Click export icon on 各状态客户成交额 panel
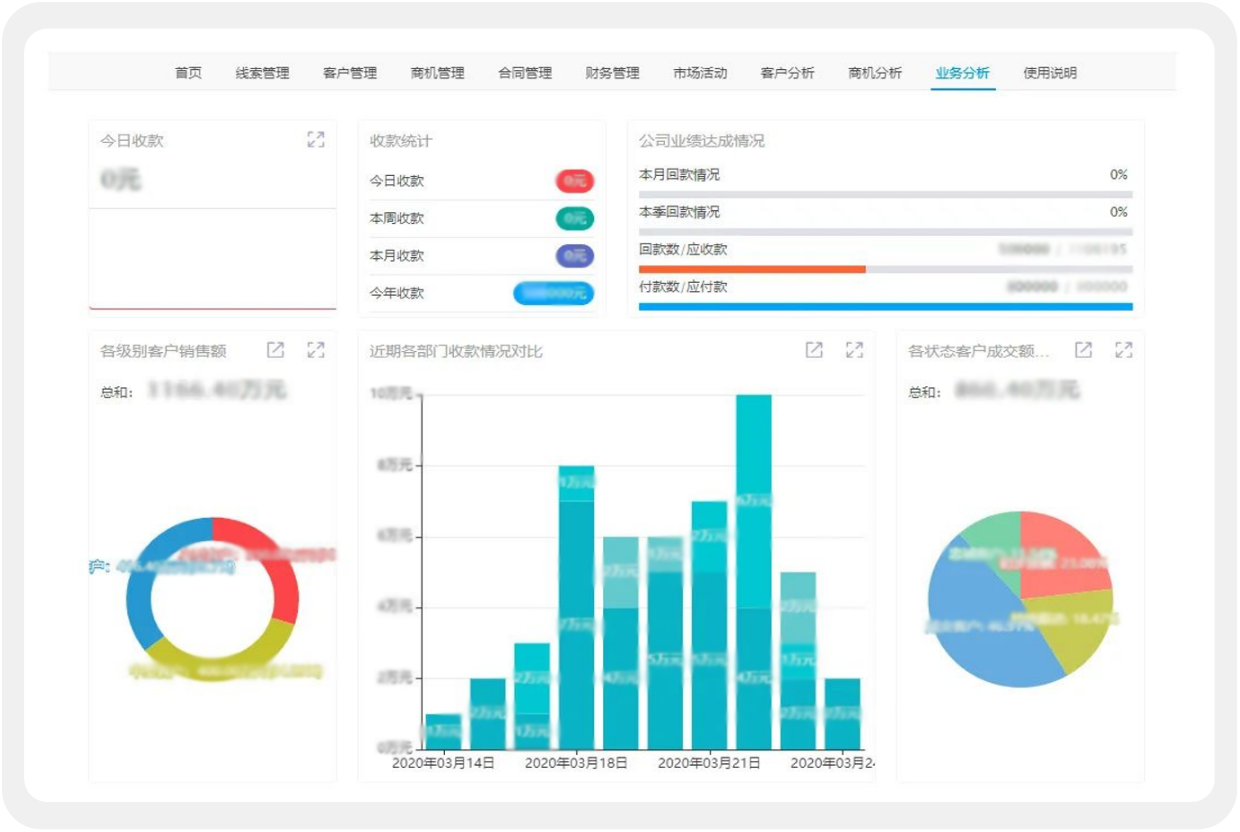This screenshot has width=1240, height=832. (x=1083, y=350)
